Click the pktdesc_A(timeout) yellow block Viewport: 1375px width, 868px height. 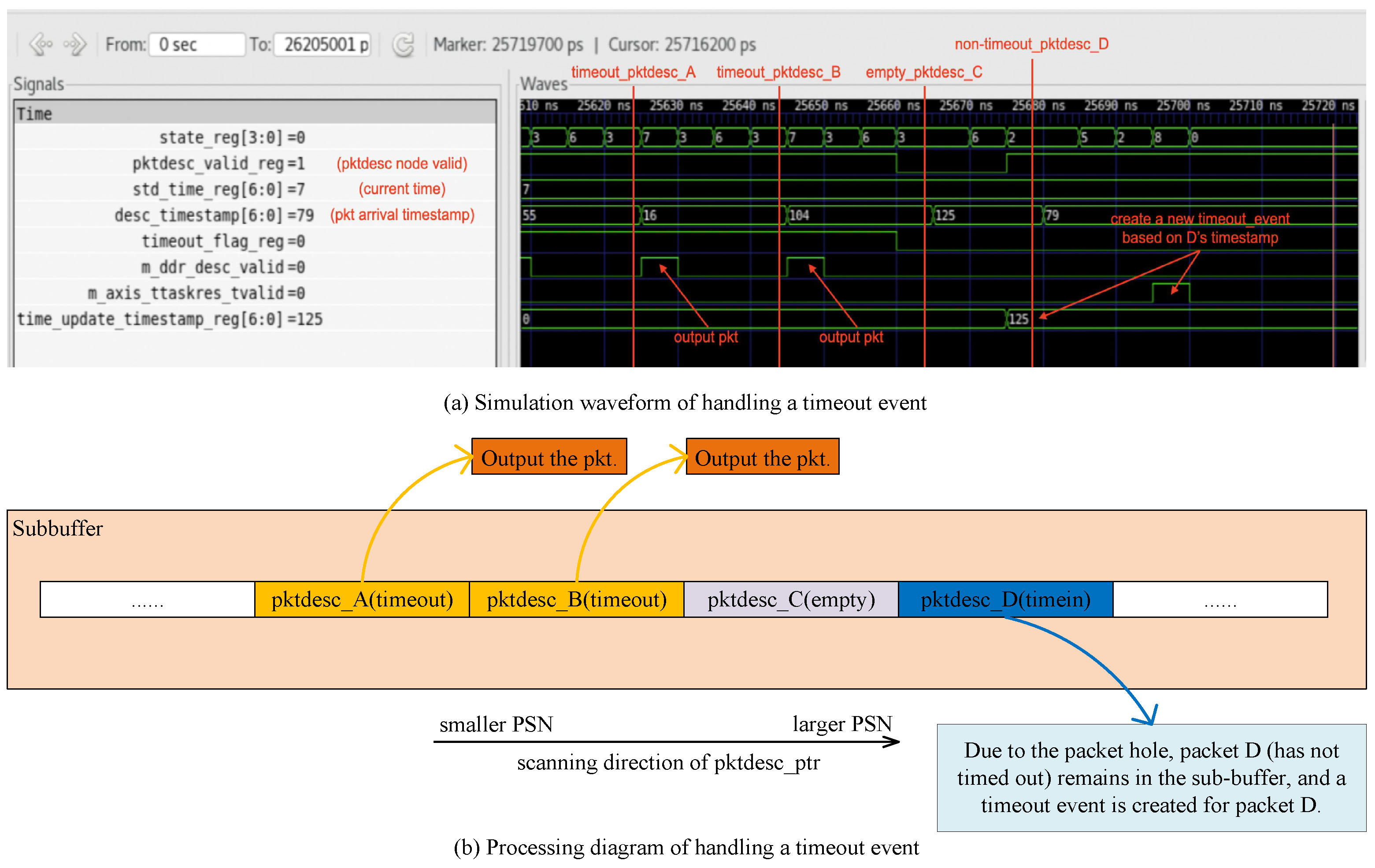pos(361,599)
